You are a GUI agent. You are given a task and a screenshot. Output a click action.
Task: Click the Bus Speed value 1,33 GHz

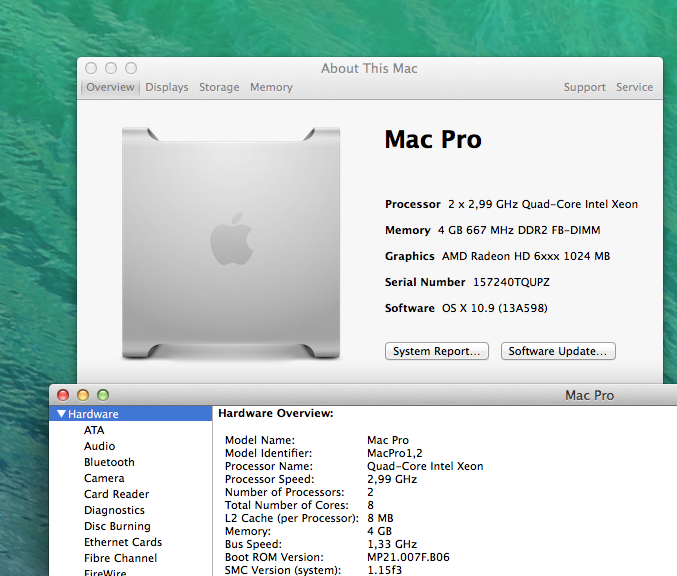point(392,544)
